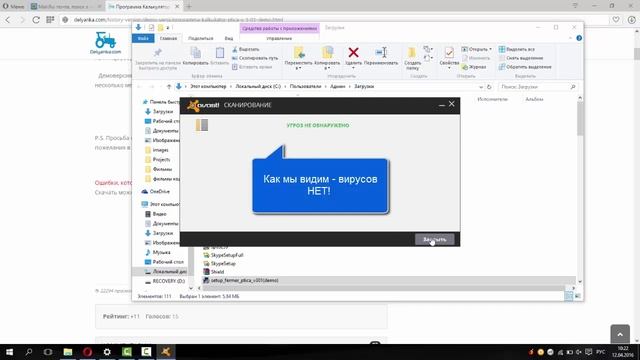Open the Opera Menu button
640x360 pixels.
tap(13, 7)
